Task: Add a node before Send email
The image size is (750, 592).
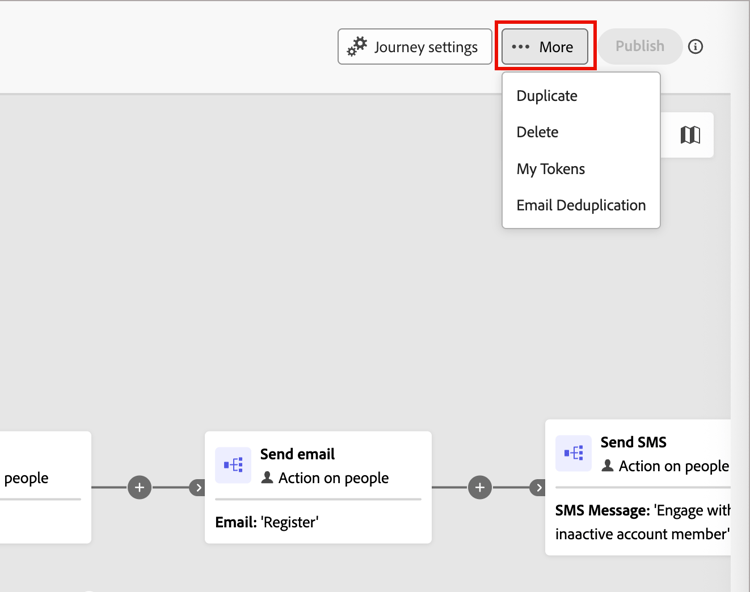Action: [x=139, y=487]
